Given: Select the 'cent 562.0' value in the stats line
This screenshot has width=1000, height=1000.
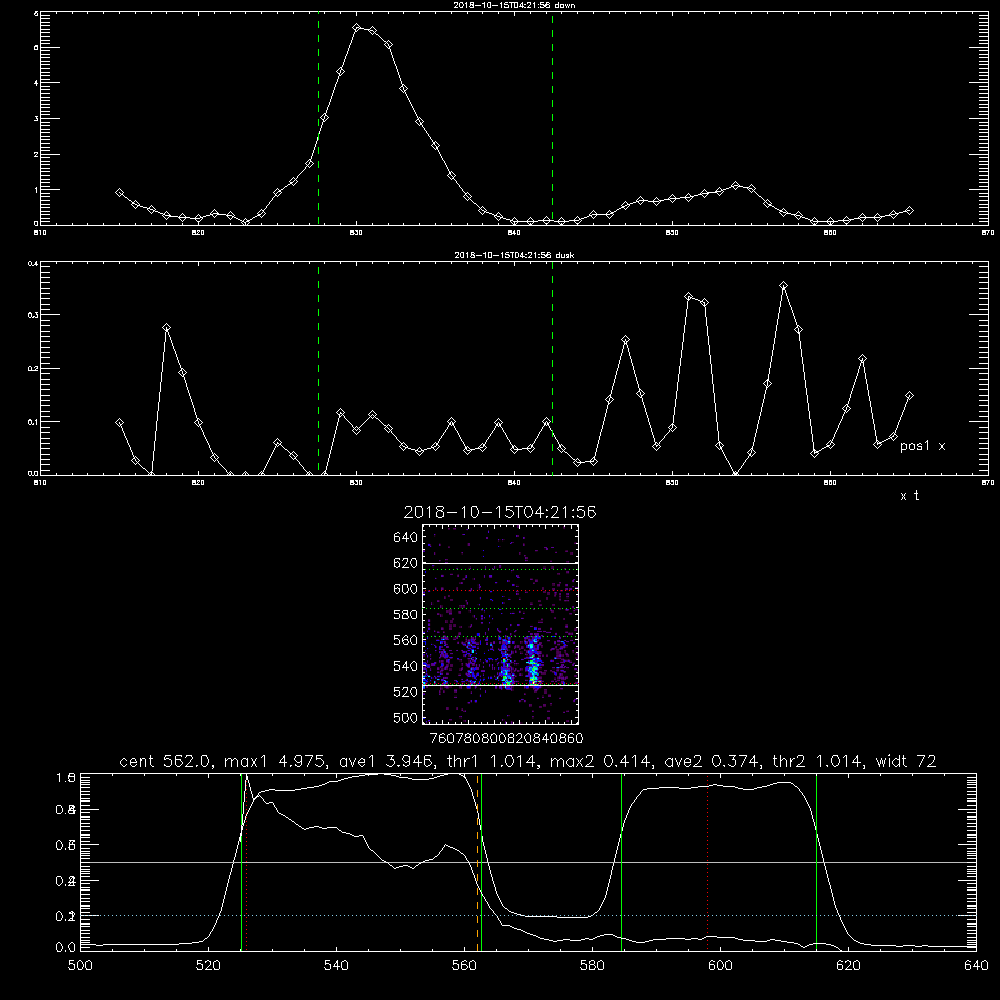Looking at the screenshot, I should point(165,761).
